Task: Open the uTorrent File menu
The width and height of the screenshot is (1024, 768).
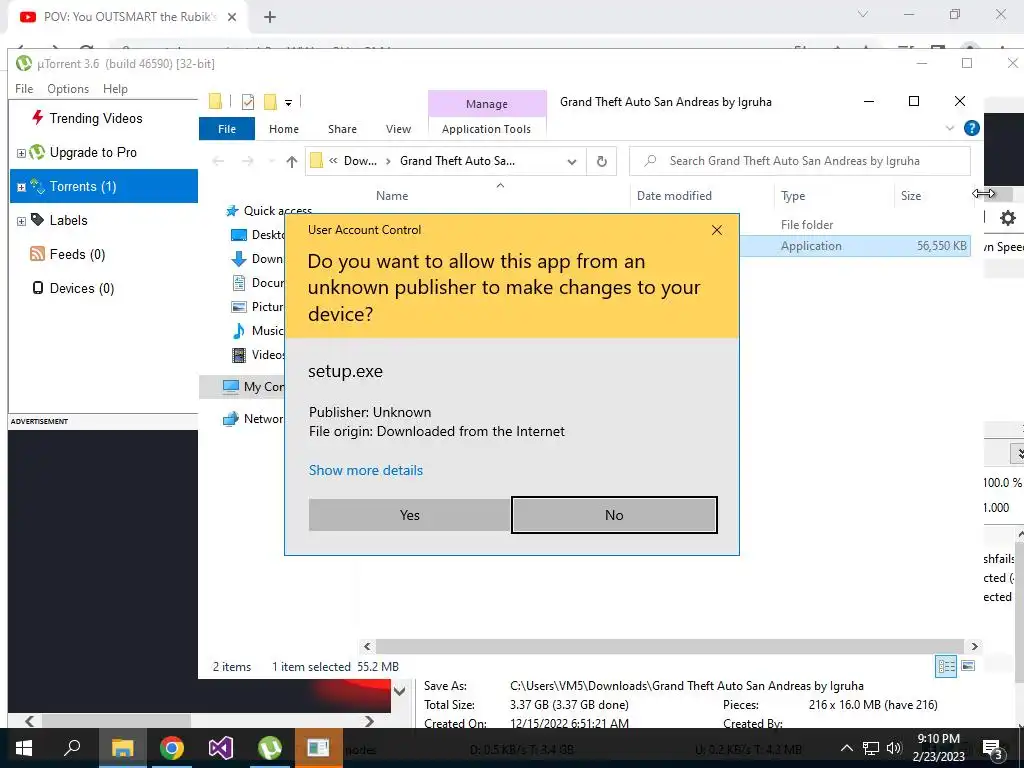Action: (24, 89)
